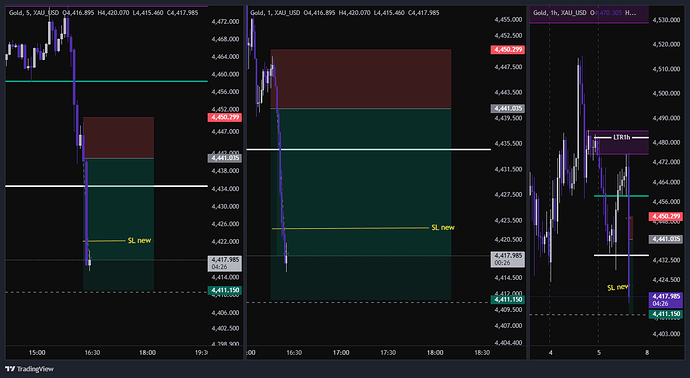Click date 5 on the 1h time axis
This screenshot has height=378, width=690.
(x=598, y=352)
